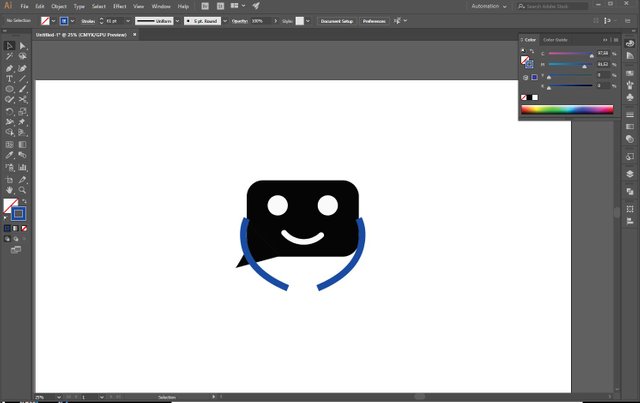
Task: Choose the Zoom tool magnifier
Action: (22, 189)
